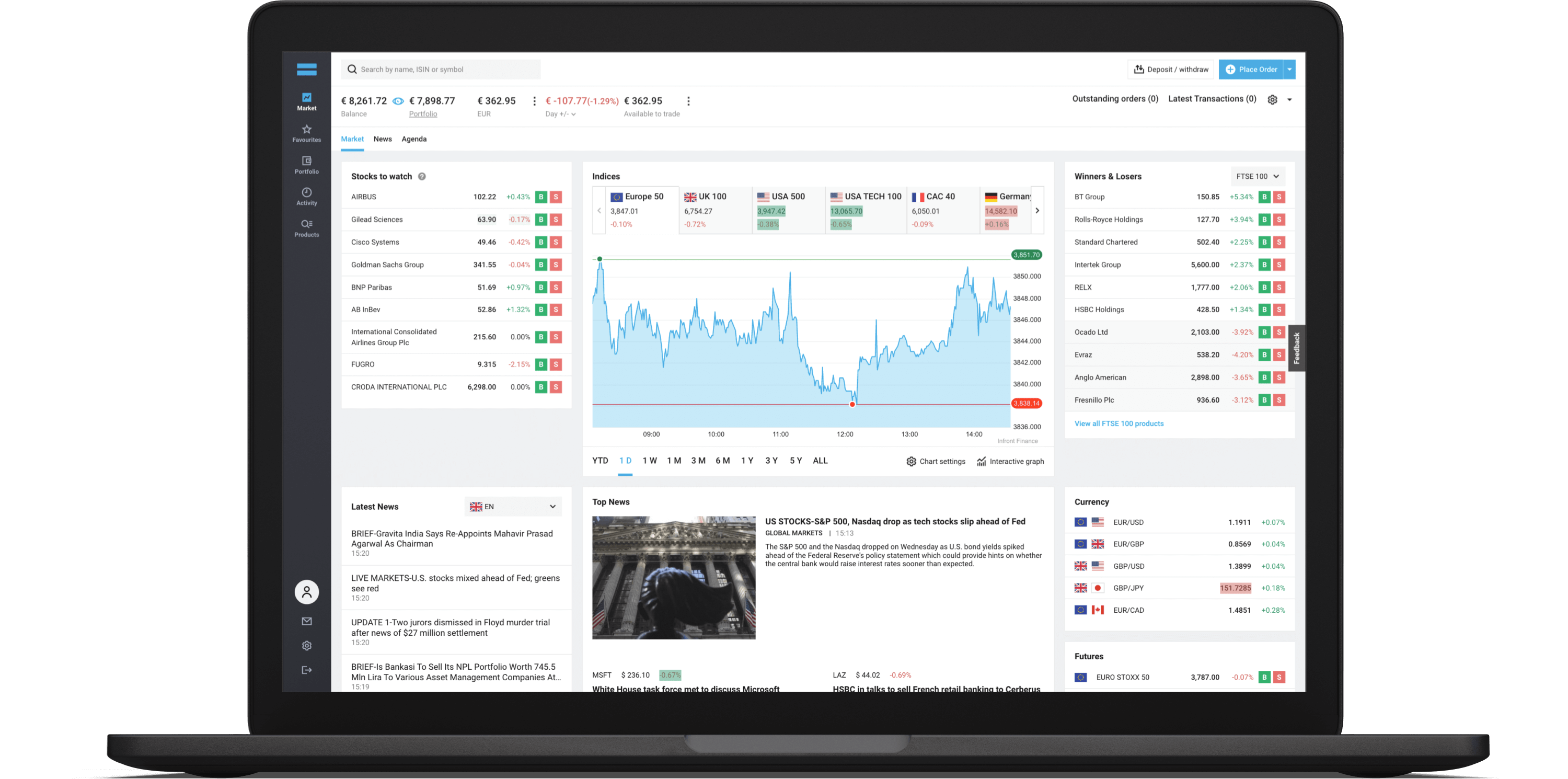Show next indices with right chevron
1568x779 pixels.
pyautogui.click(x=1037, y=211)
